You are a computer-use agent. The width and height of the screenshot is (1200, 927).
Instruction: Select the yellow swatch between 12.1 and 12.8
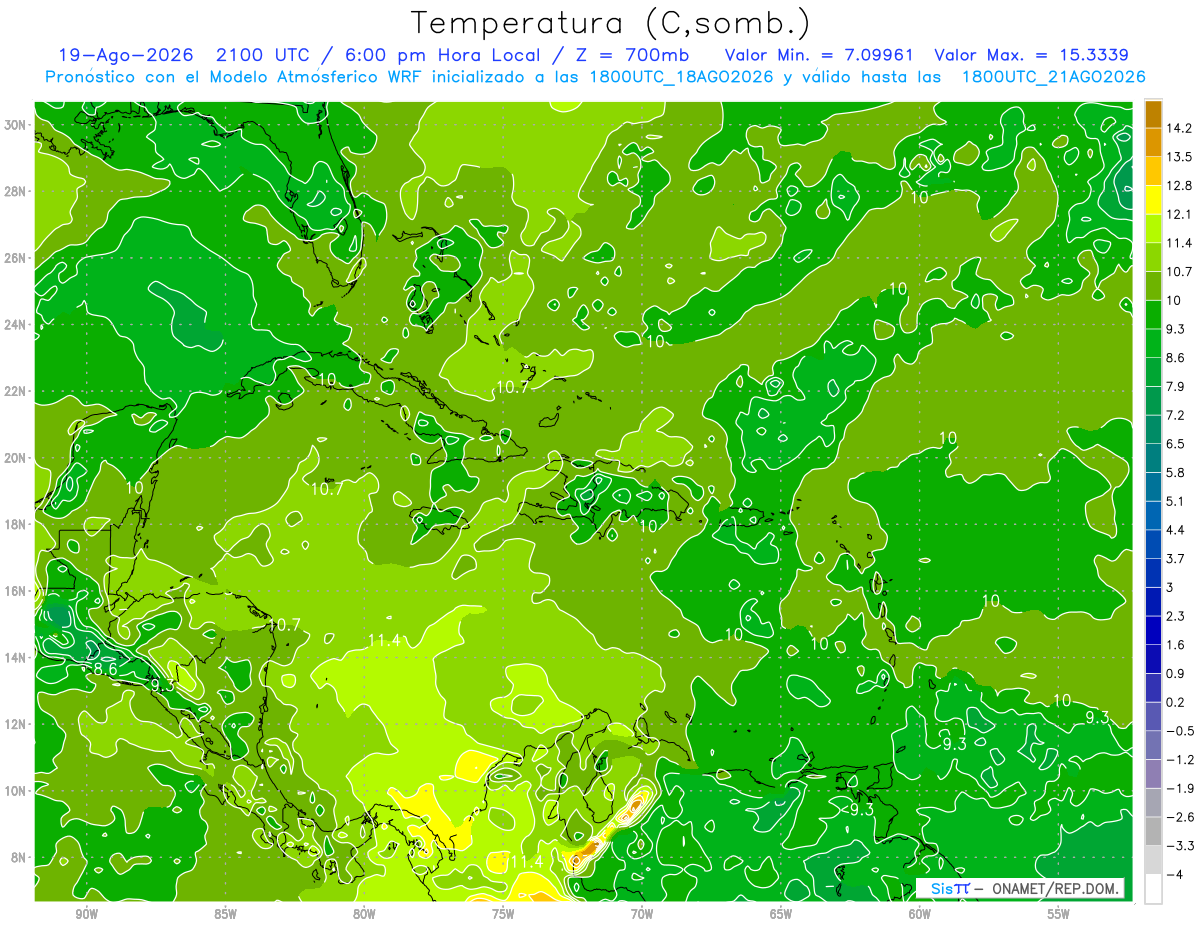click(1153, 200)
